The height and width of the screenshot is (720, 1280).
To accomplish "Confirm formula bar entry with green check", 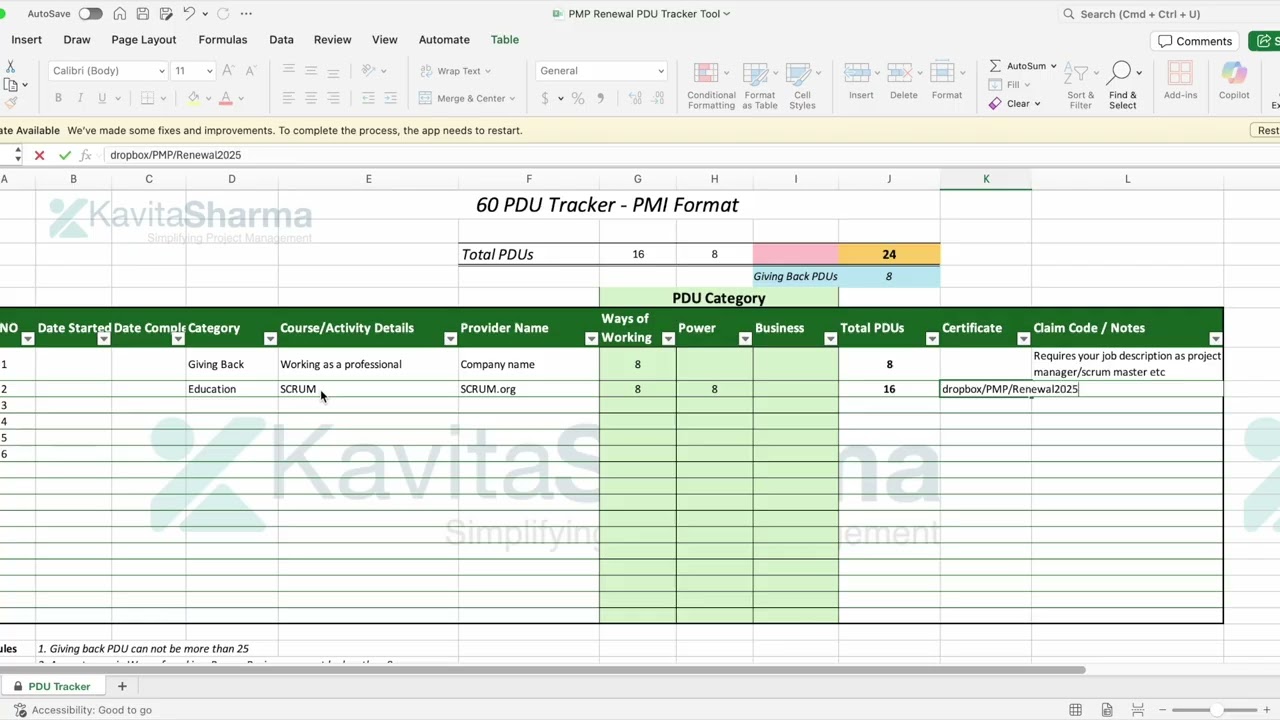I will click(65, 155).
